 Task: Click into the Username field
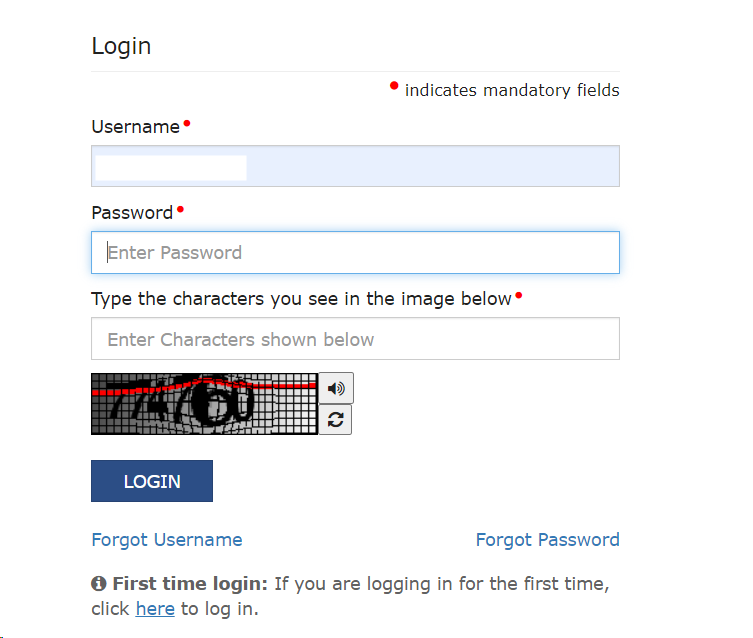355,166
